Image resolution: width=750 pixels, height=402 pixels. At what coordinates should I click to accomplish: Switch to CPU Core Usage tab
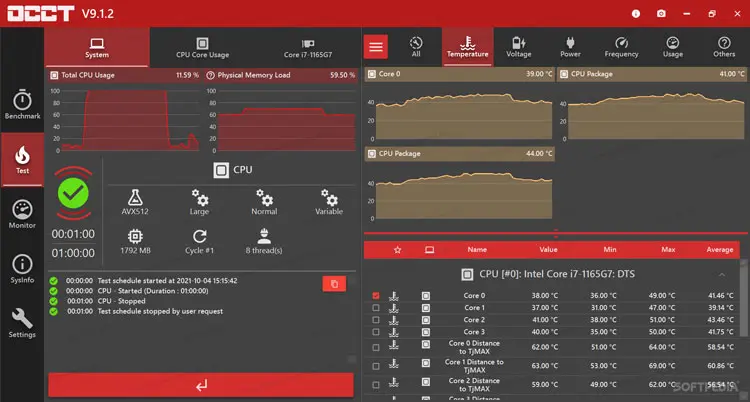point(202,47)
